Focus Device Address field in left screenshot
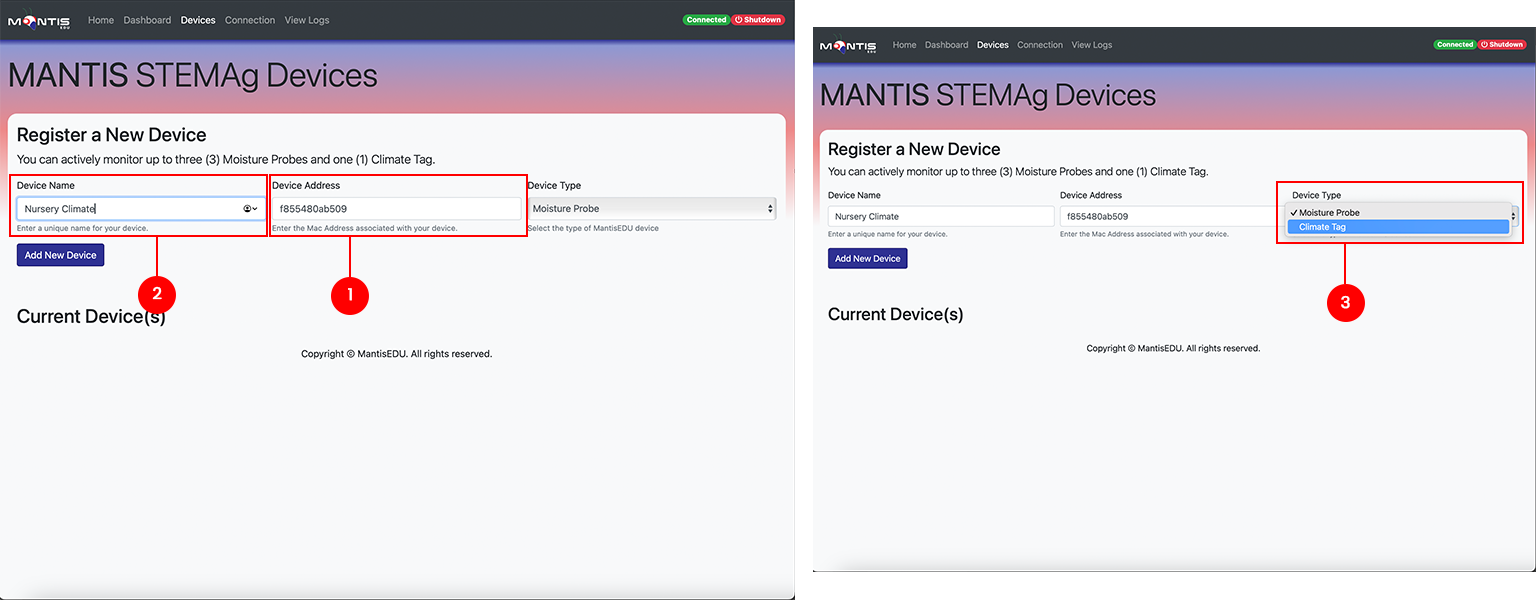 pos(396,209)
